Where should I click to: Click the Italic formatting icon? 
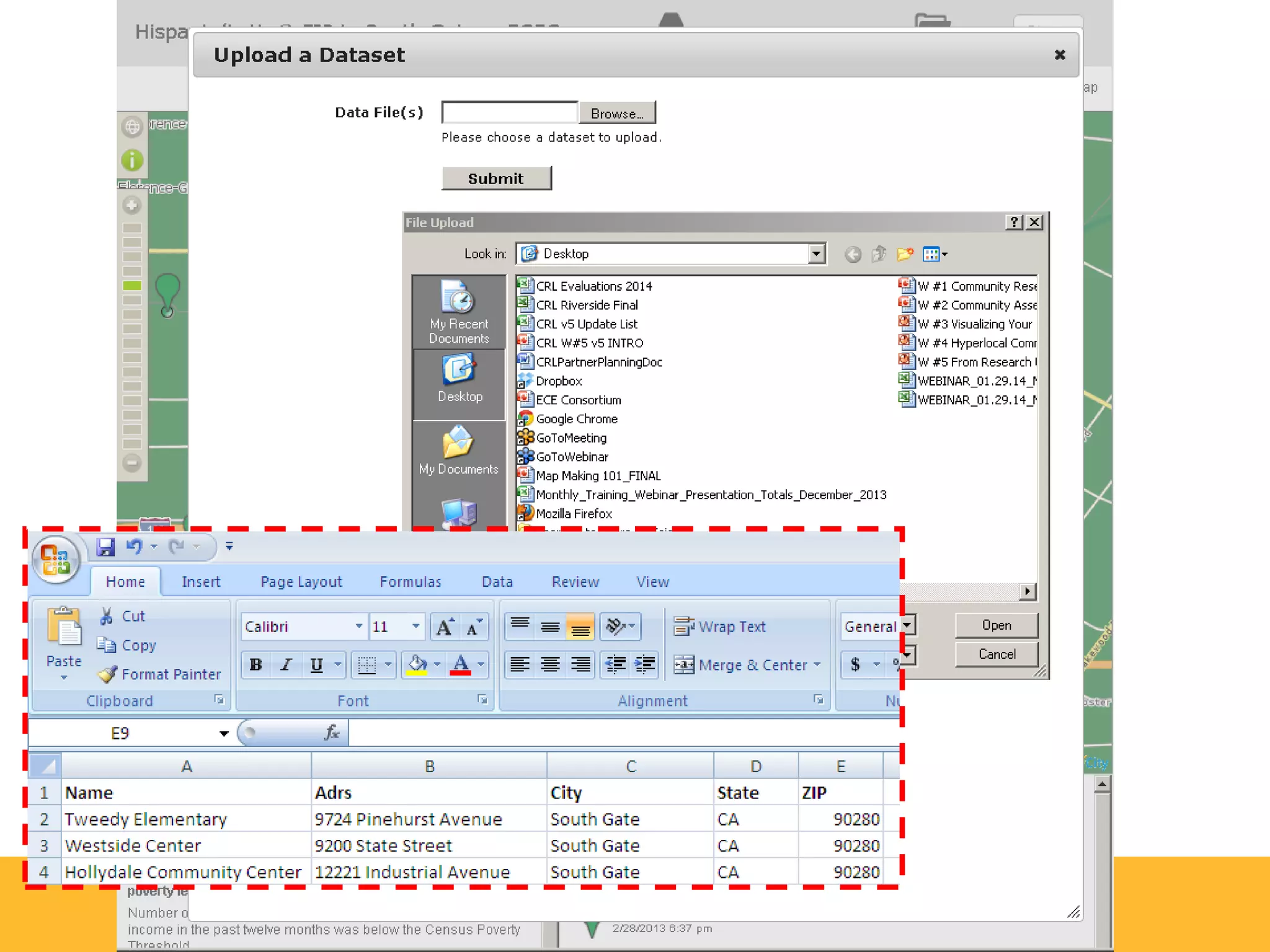click(x=286, y=665)
